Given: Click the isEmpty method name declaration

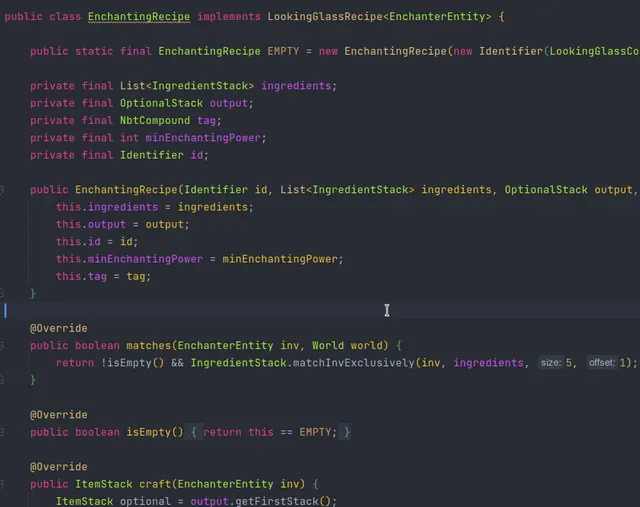Looking at the screenshot, I should click(x=149, y=432).
